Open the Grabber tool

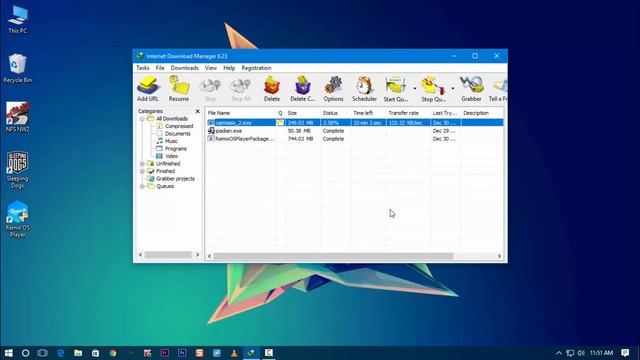[x=471, y=89]
